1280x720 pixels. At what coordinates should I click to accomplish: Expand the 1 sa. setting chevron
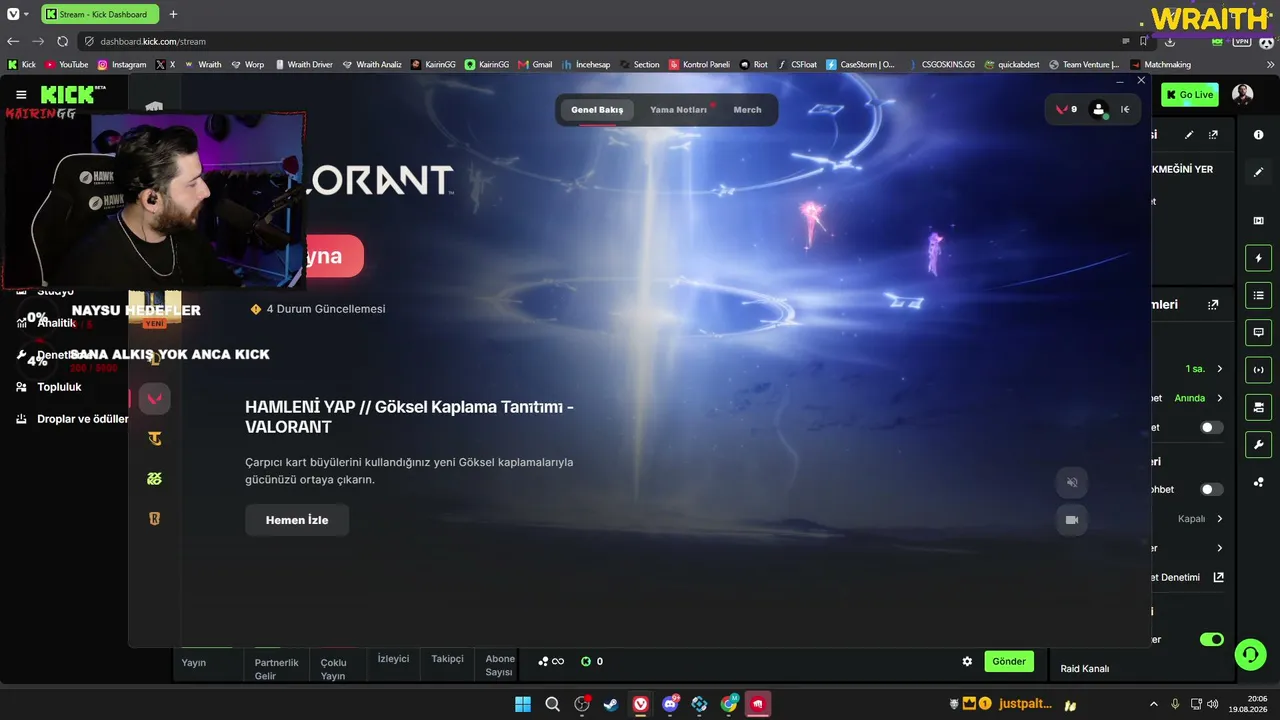pyautogui.click(x=1219, y=369)
